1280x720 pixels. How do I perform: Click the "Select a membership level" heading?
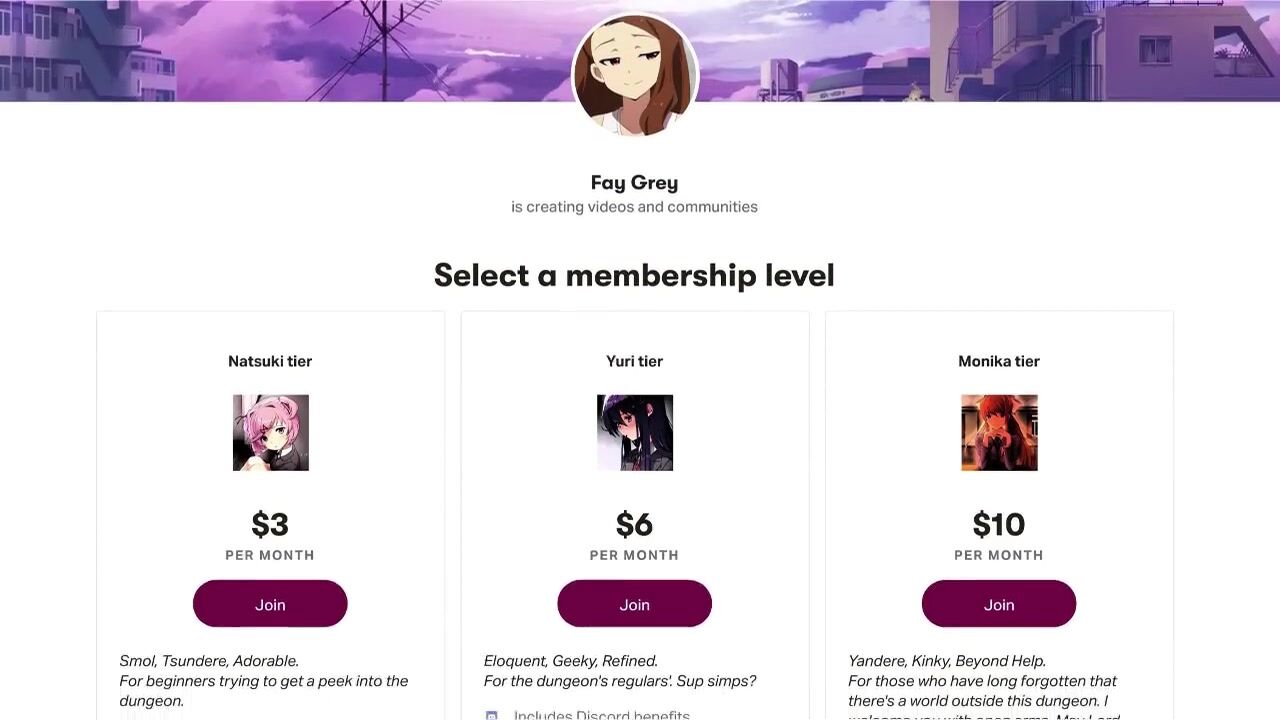634,275
